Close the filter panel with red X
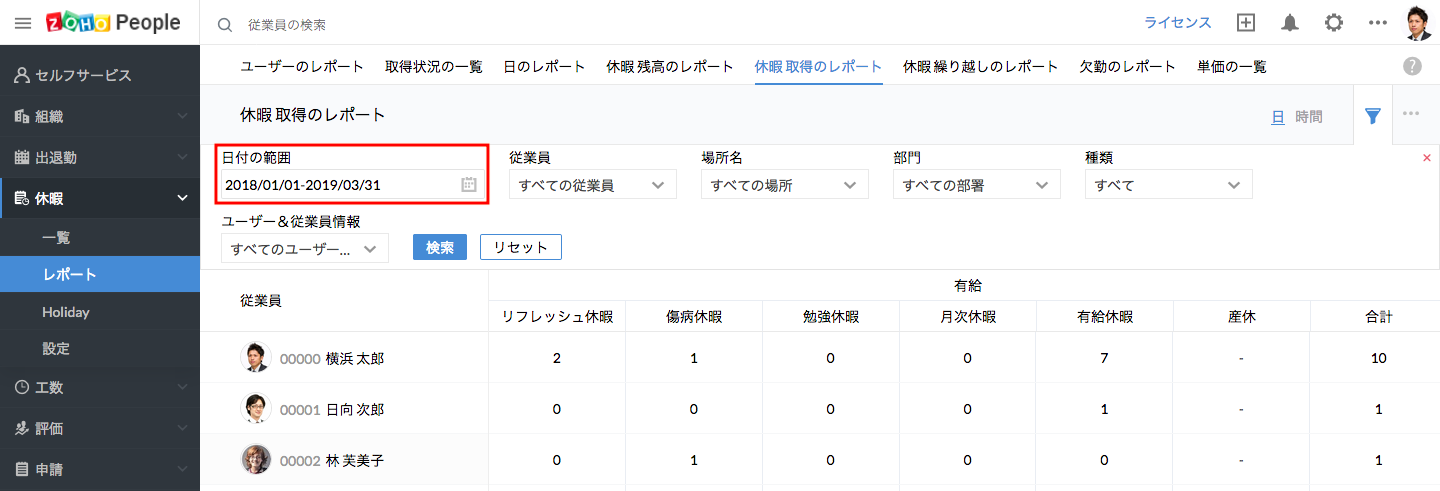 pyautogui.click(x=1426, y=158)
